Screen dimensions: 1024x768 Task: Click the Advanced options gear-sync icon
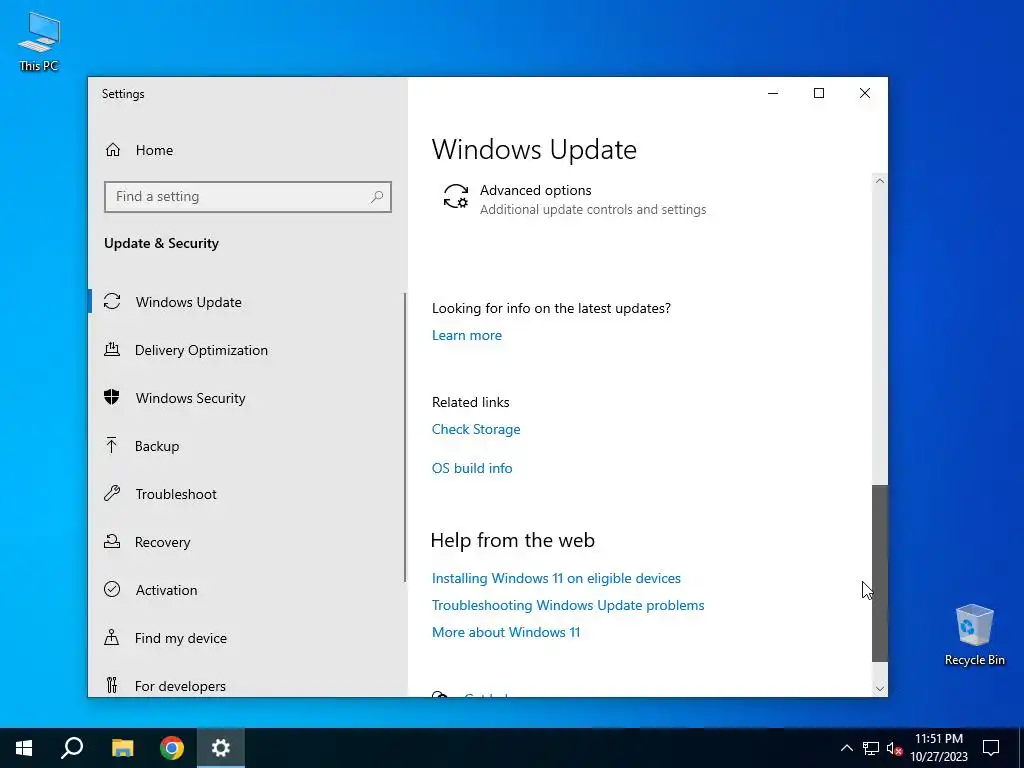coord(456,197)
